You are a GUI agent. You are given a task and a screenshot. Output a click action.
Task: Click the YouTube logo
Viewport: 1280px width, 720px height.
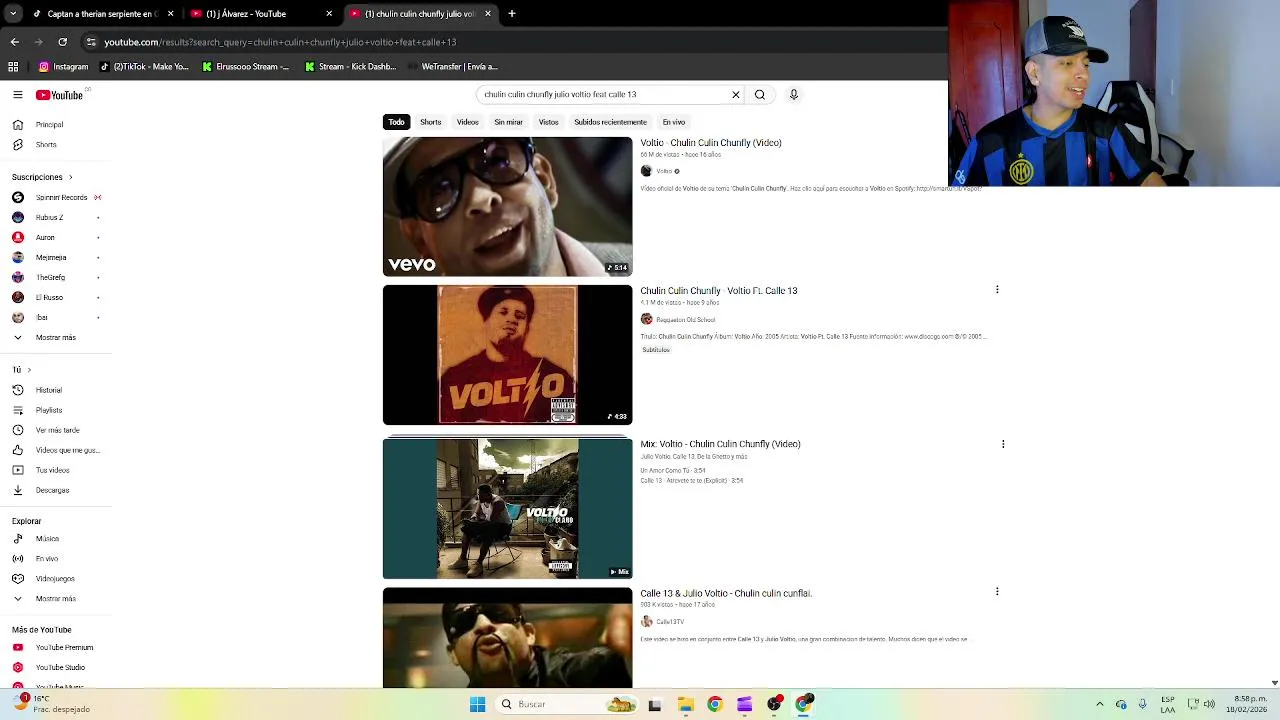click(x=59, y=95)
